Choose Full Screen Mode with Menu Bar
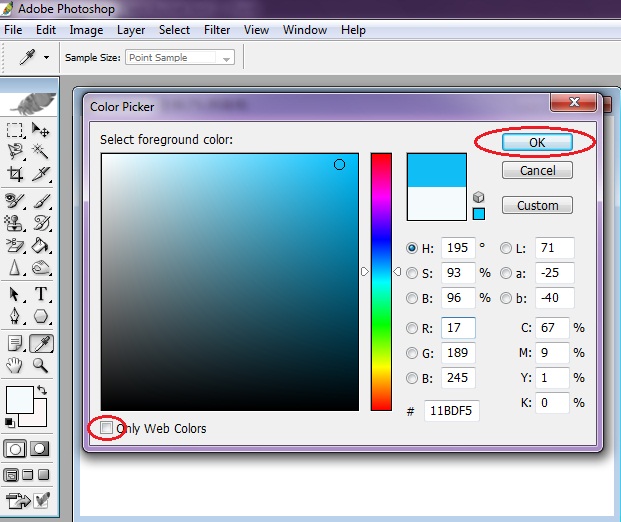The height and width of the screenshot is (522, 621). [x=28, y=474]
